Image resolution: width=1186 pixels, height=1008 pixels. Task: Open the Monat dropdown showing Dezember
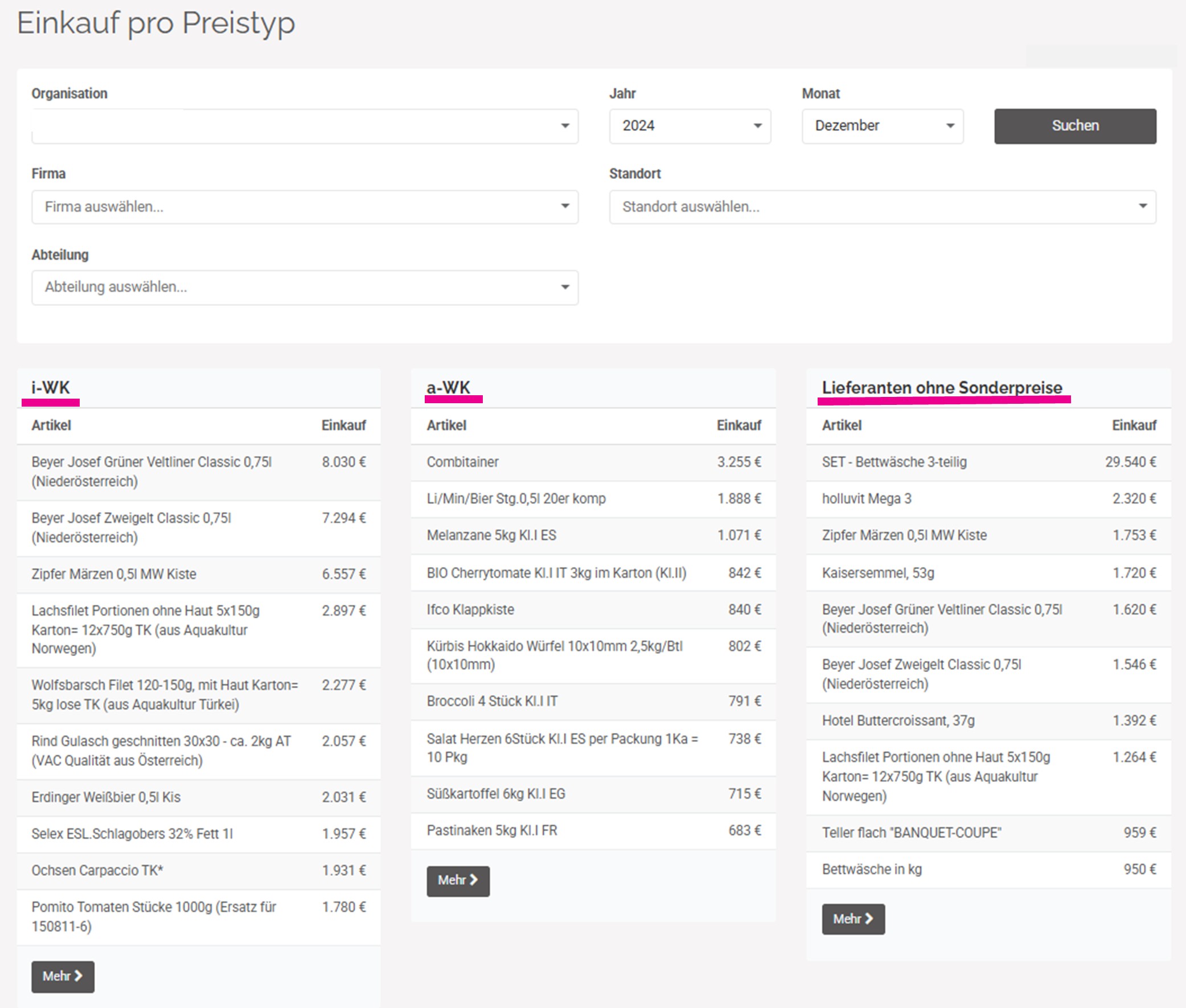882,126
